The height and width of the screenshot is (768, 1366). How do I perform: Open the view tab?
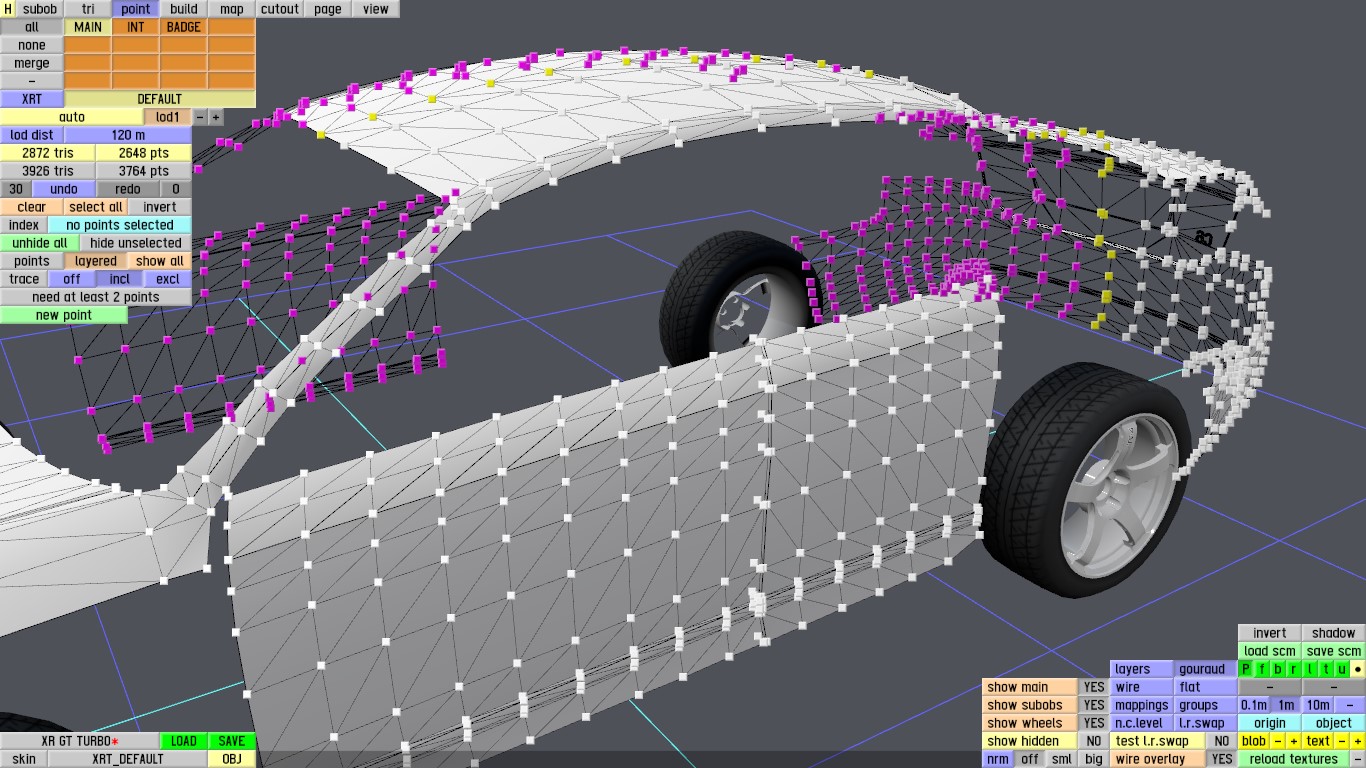pyautogui.click(x=376, y=9)
